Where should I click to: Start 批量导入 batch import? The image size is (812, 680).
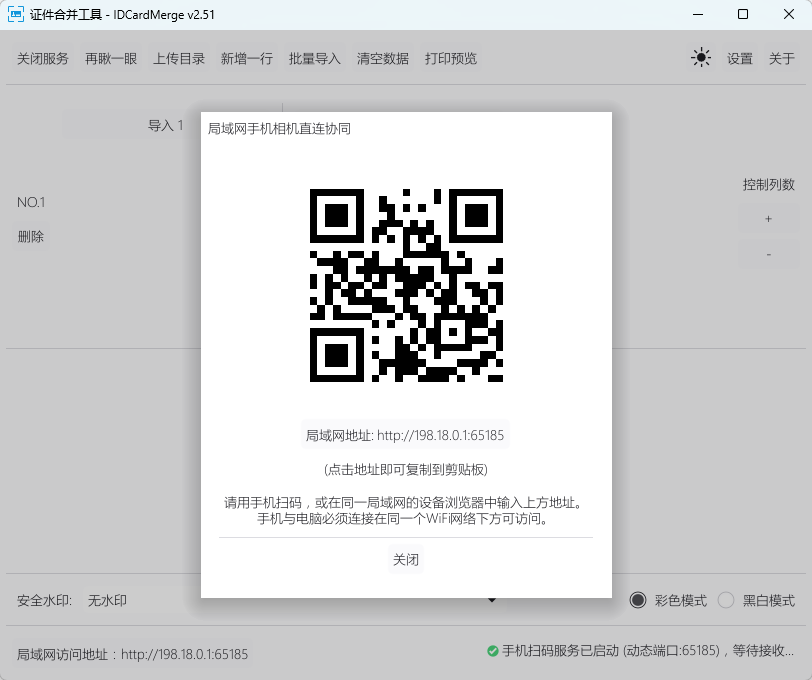(314, 59)
